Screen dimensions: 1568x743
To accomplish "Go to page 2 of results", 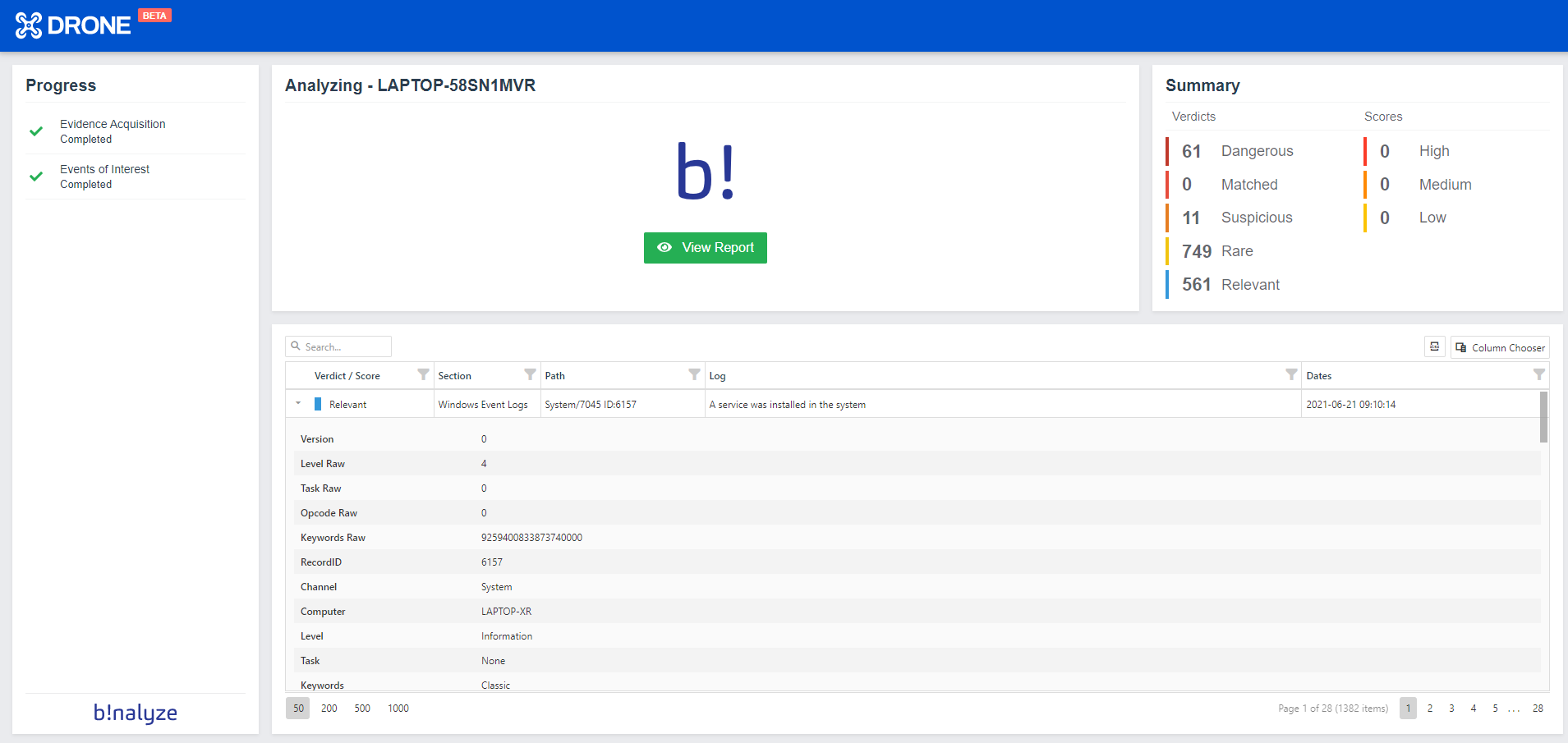I will coord(1430,709).
